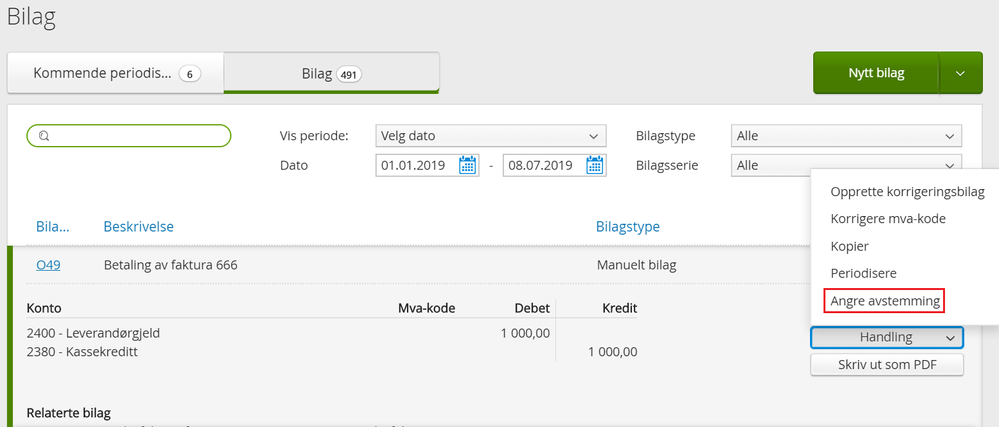The image size is (999, 427).
Task: Select Opprette korrigeringsbilag menu item
Action: 907,192
